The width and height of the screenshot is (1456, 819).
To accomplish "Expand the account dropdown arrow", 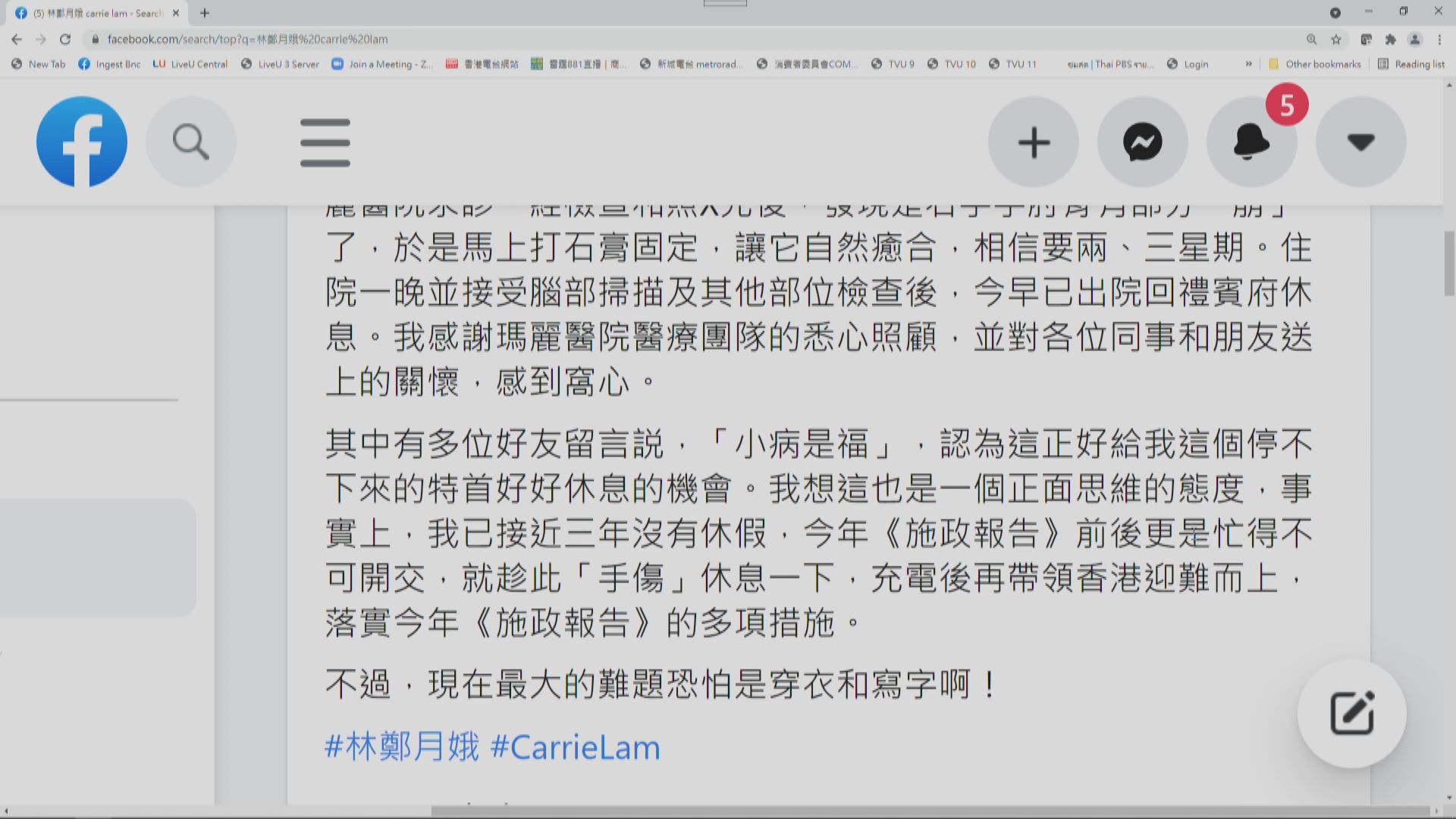I will 1360,142.
